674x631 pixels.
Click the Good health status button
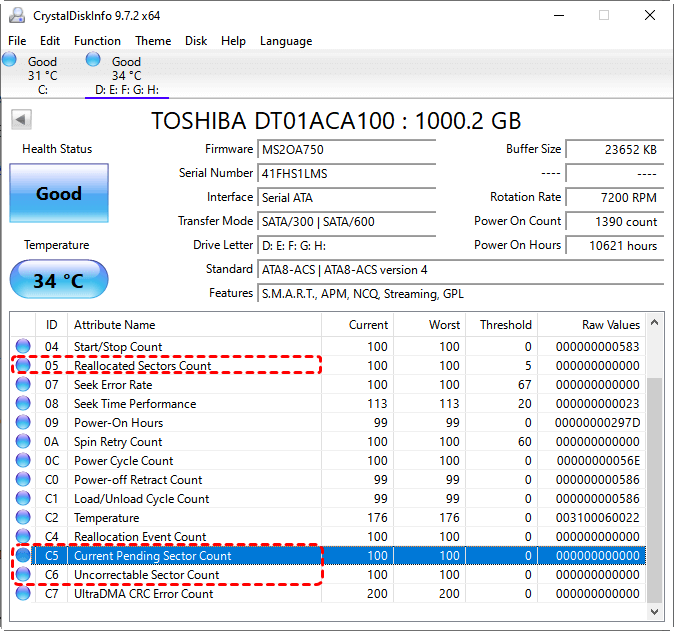(x=59, y=194)
